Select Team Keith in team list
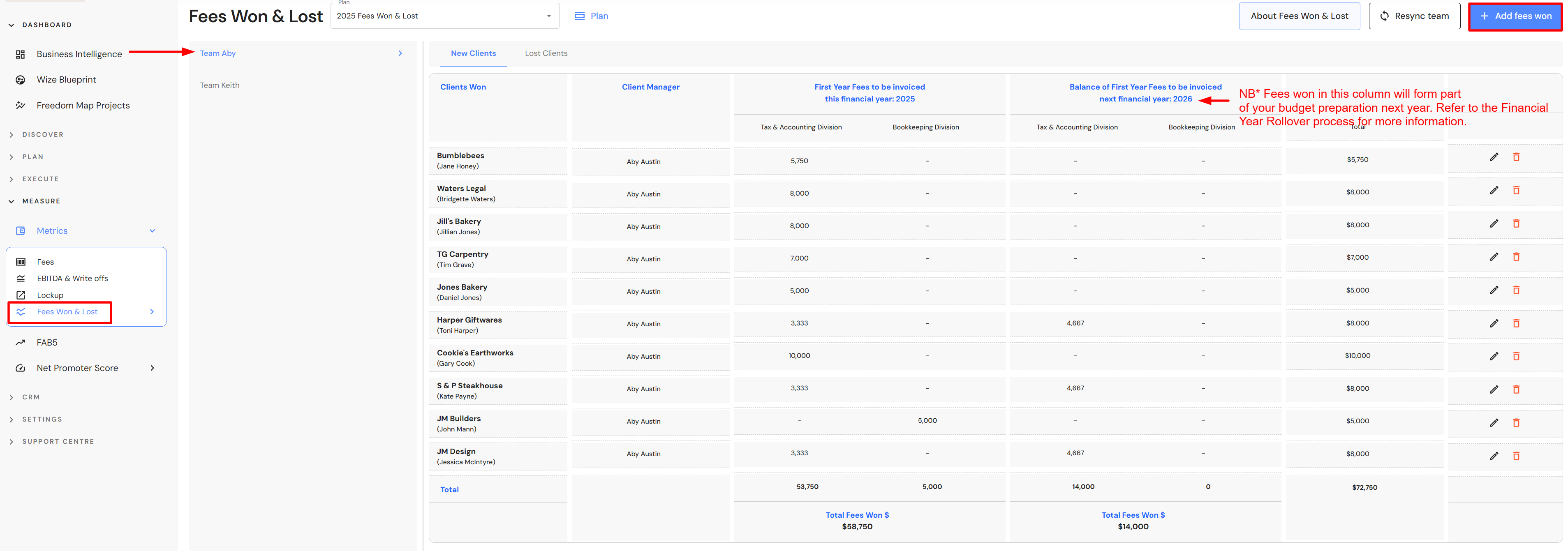The image size is (1568, 551). [x=220, y=85]
